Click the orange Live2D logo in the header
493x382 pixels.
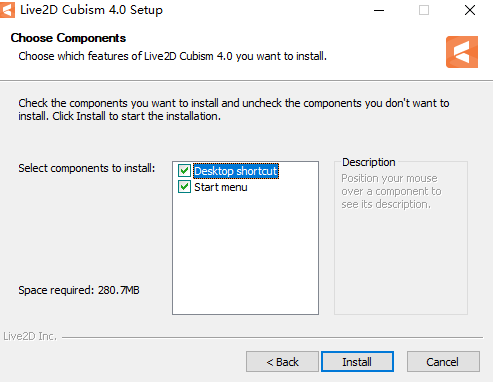(462, 52)
